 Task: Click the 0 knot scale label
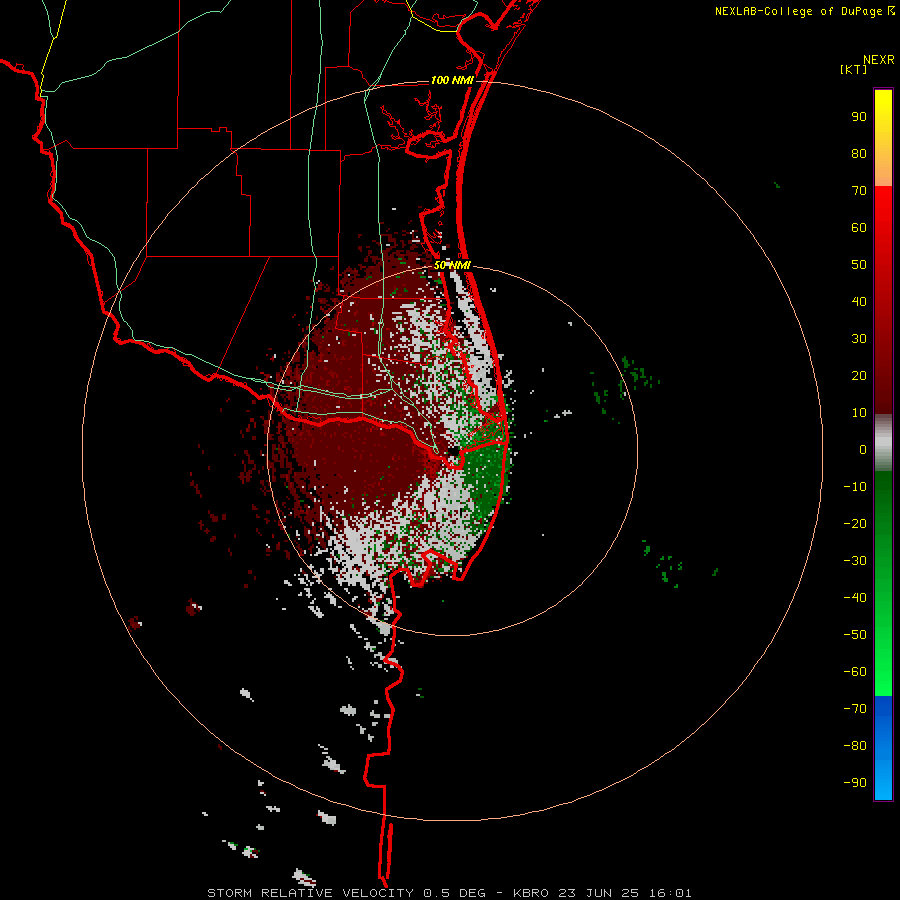[x=863, y=449]
